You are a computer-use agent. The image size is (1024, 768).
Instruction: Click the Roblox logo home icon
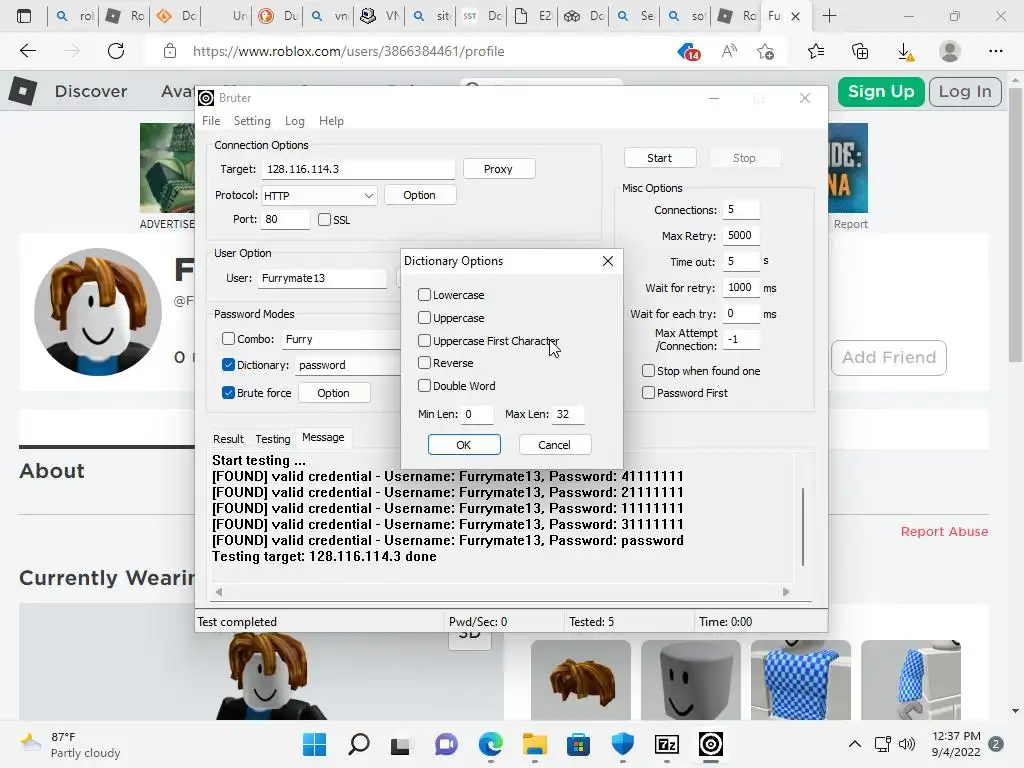23,91
